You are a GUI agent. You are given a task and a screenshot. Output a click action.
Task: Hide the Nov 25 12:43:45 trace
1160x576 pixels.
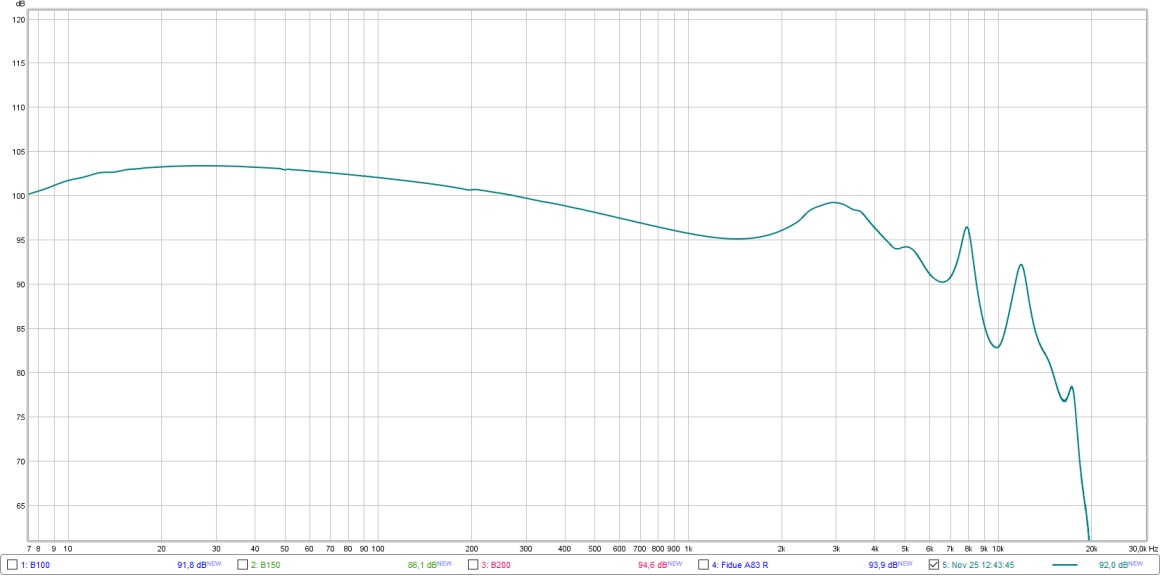click(x=934, y=565)
